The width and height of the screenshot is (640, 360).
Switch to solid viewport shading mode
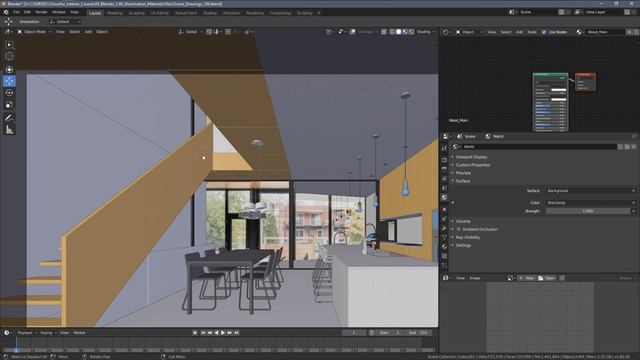399,31
